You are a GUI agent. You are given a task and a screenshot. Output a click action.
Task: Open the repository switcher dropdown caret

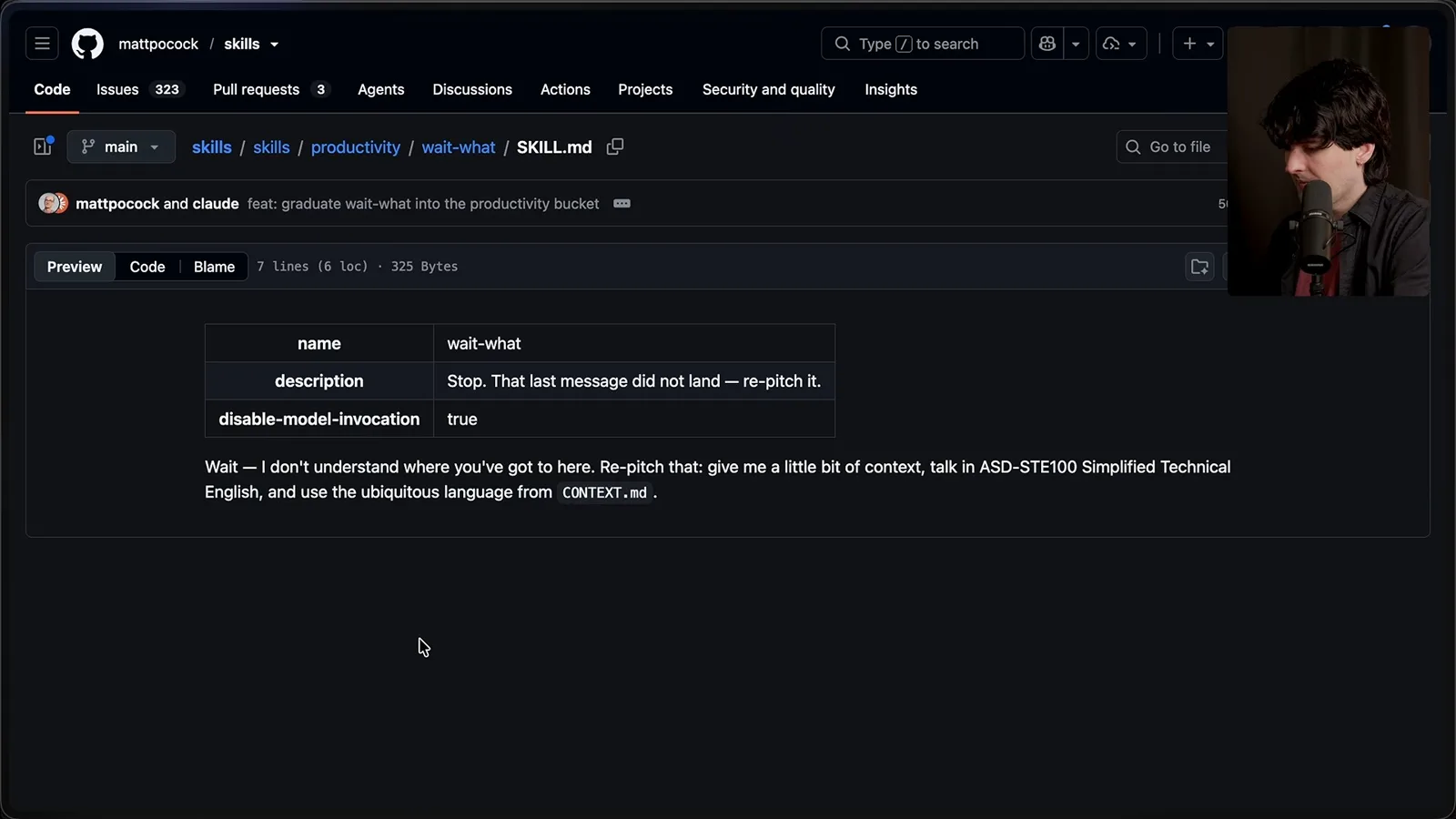tap(275, 45)
